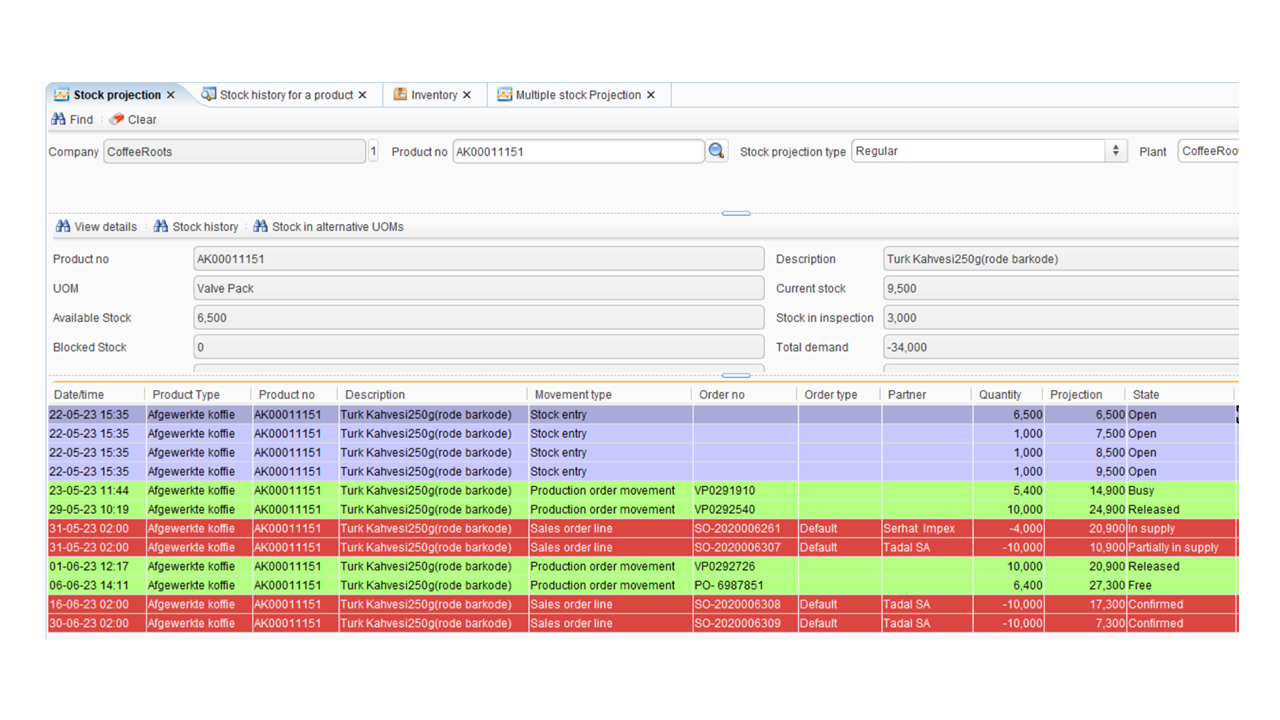Click the View details binoculars icon
1280x720 pixels.
click(63, 227)
